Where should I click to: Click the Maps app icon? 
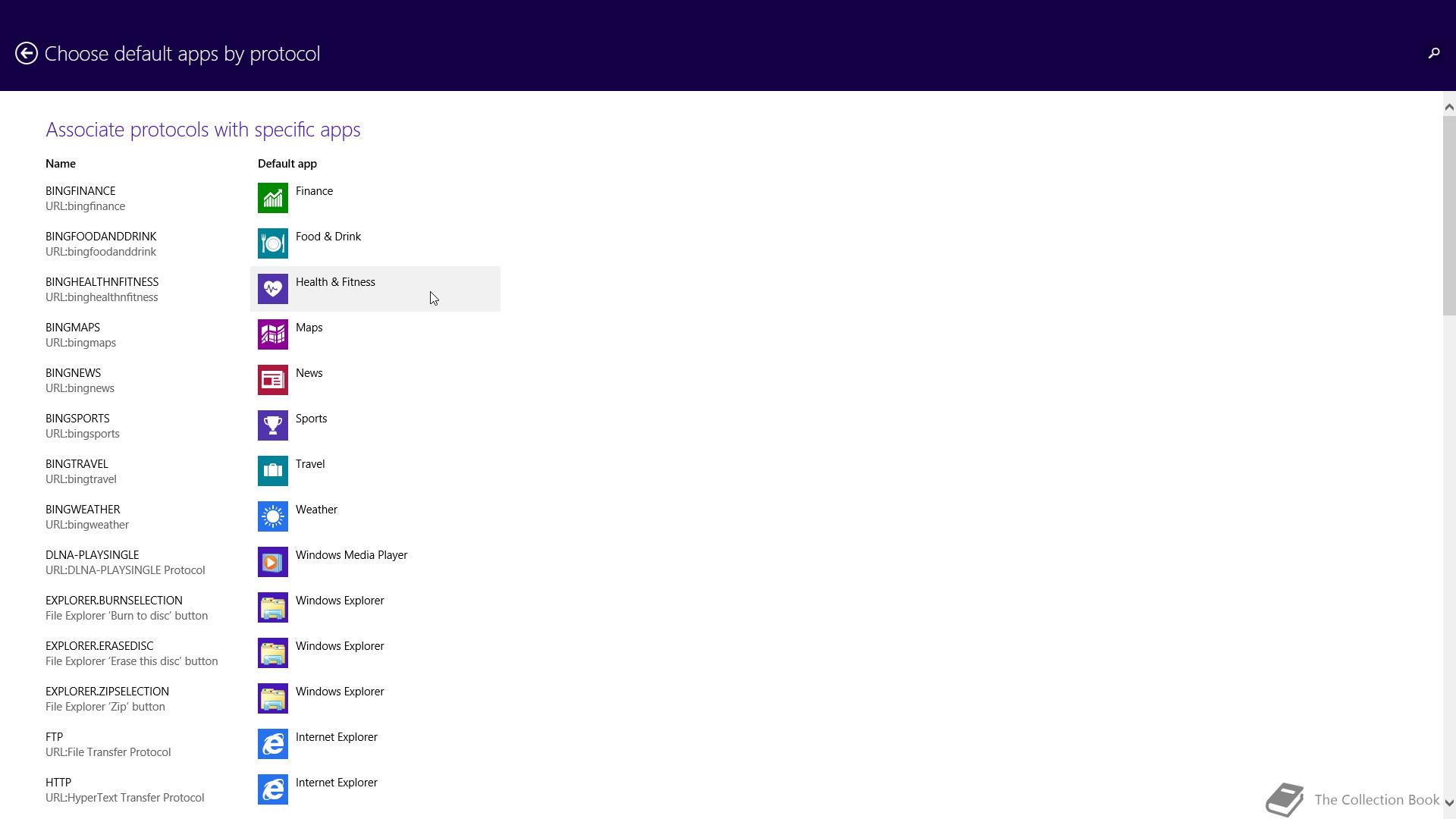pyautogui.click(x=273, y=334)
